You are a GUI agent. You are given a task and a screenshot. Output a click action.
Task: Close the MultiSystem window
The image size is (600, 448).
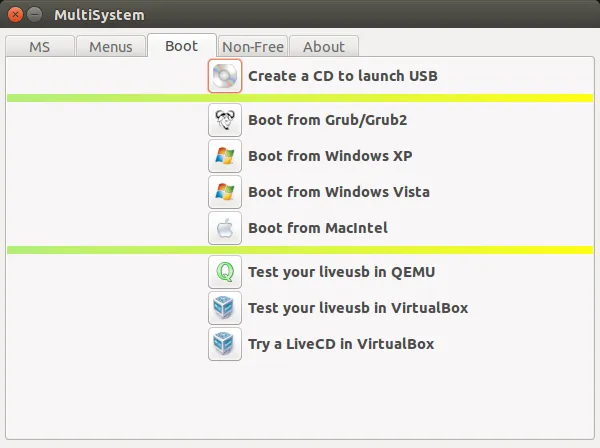click(x=15, y=15)
